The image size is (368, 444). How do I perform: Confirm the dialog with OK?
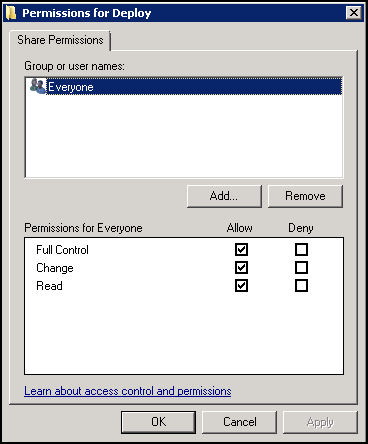click(x=158, y=422)
